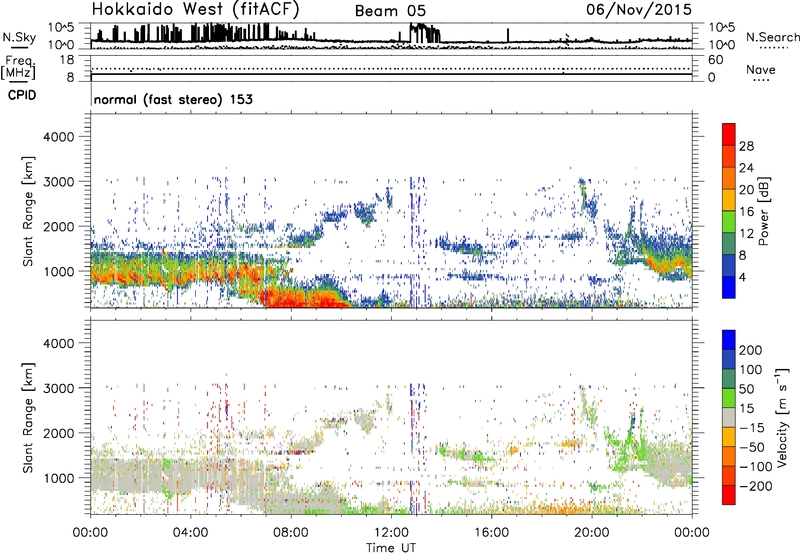
Task: Click the 'Velocity [m s-1]' color bar label
Action: [x=783, y=417]
